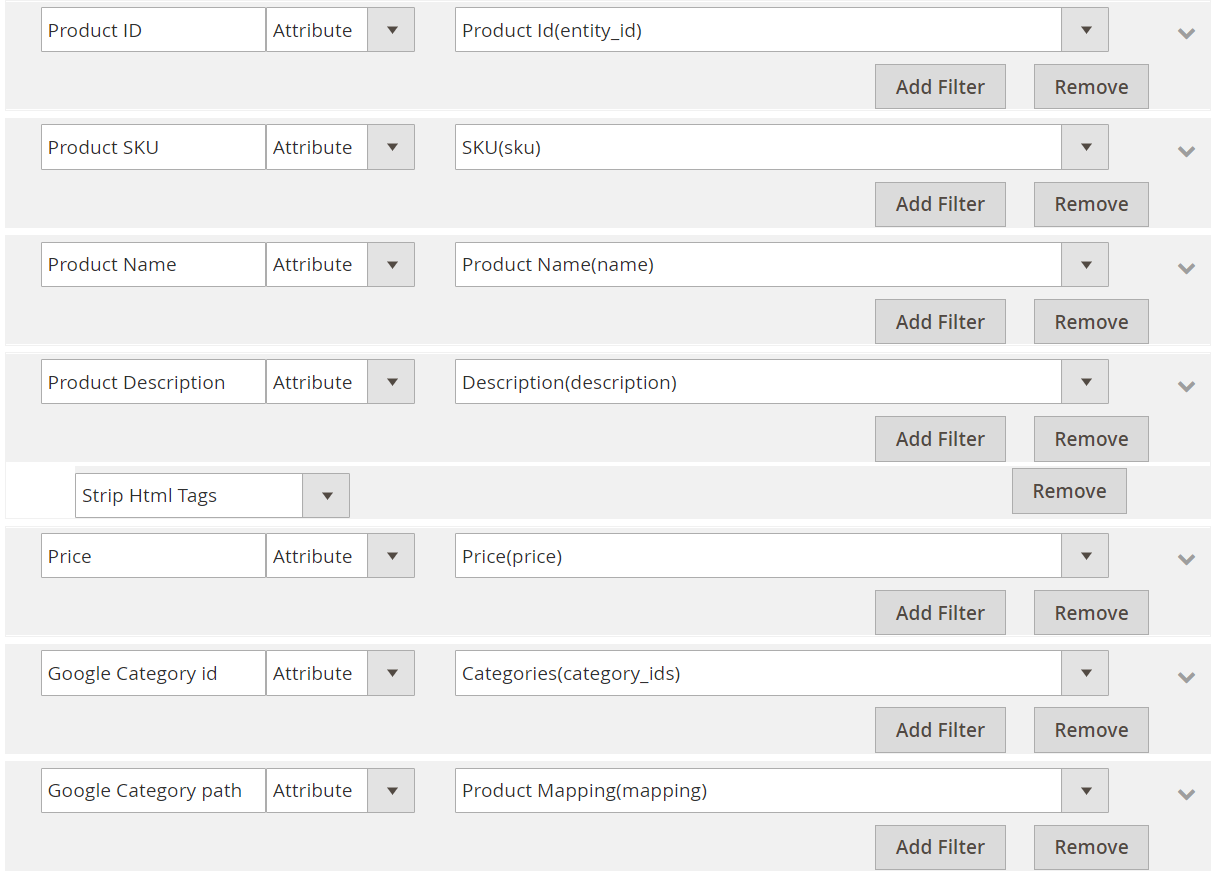The width and height of the screenshot is (1222, 877).
Task: Remove the Strip Html Tags filter
Action: coord(1069,491)
